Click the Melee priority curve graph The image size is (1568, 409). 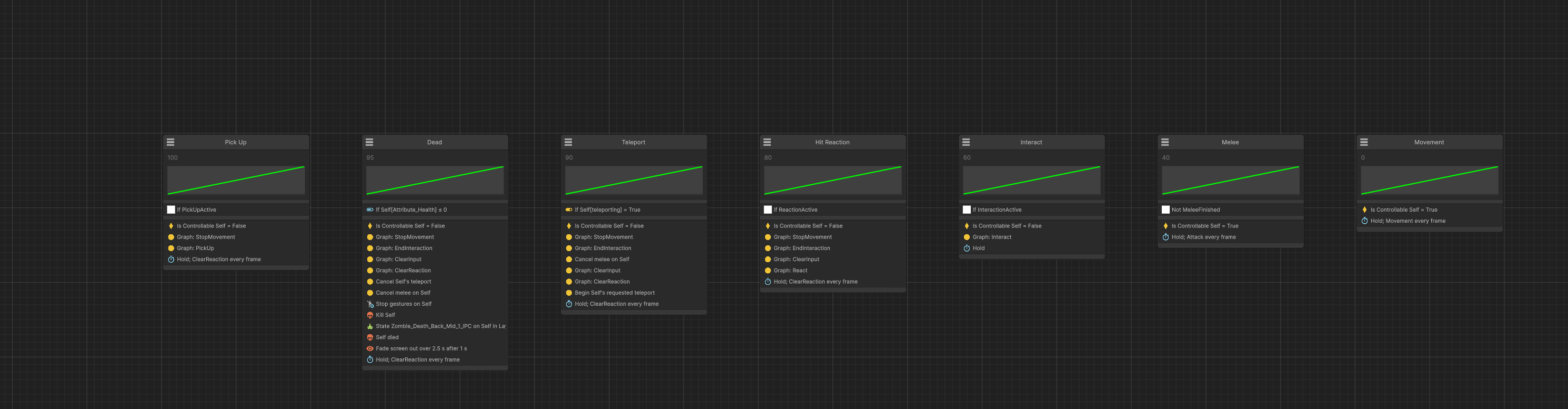coord(1231,180)
